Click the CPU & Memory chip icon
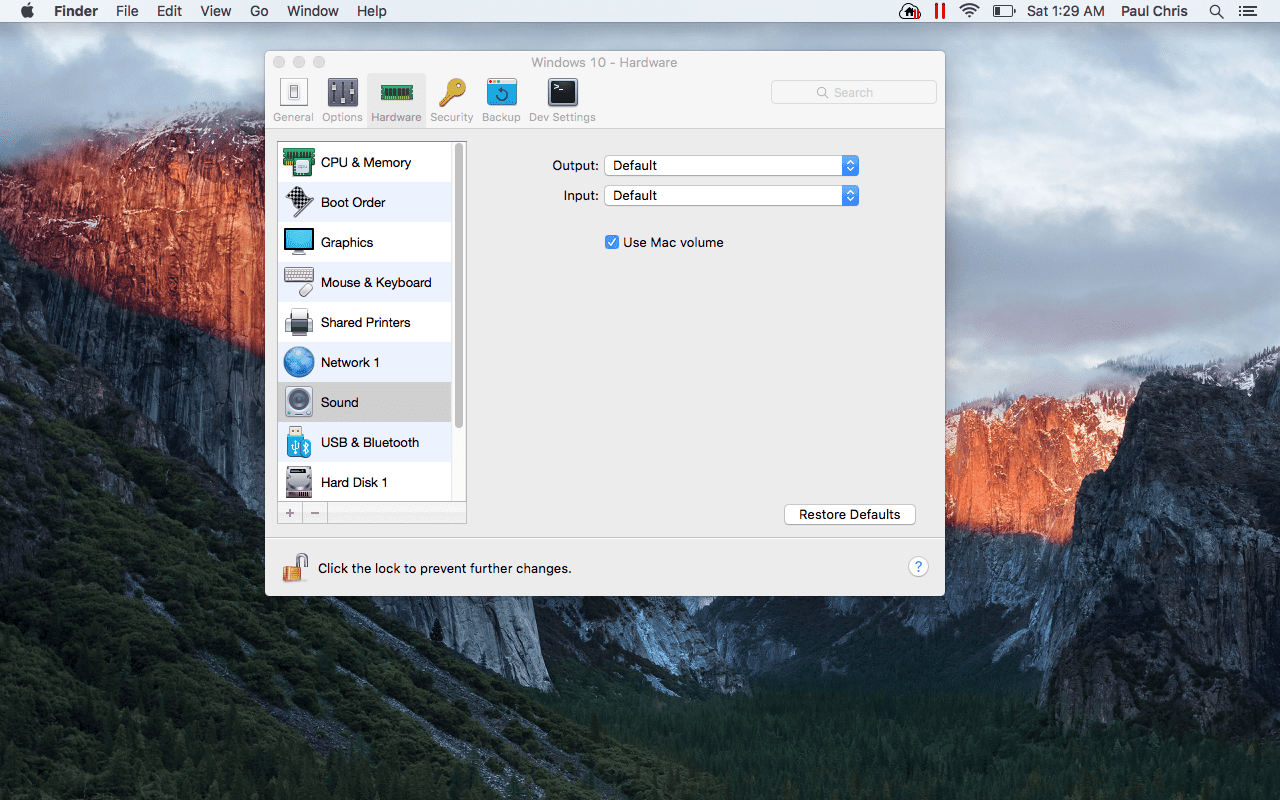The image size is (1280, 800). [x=299, y=162]
